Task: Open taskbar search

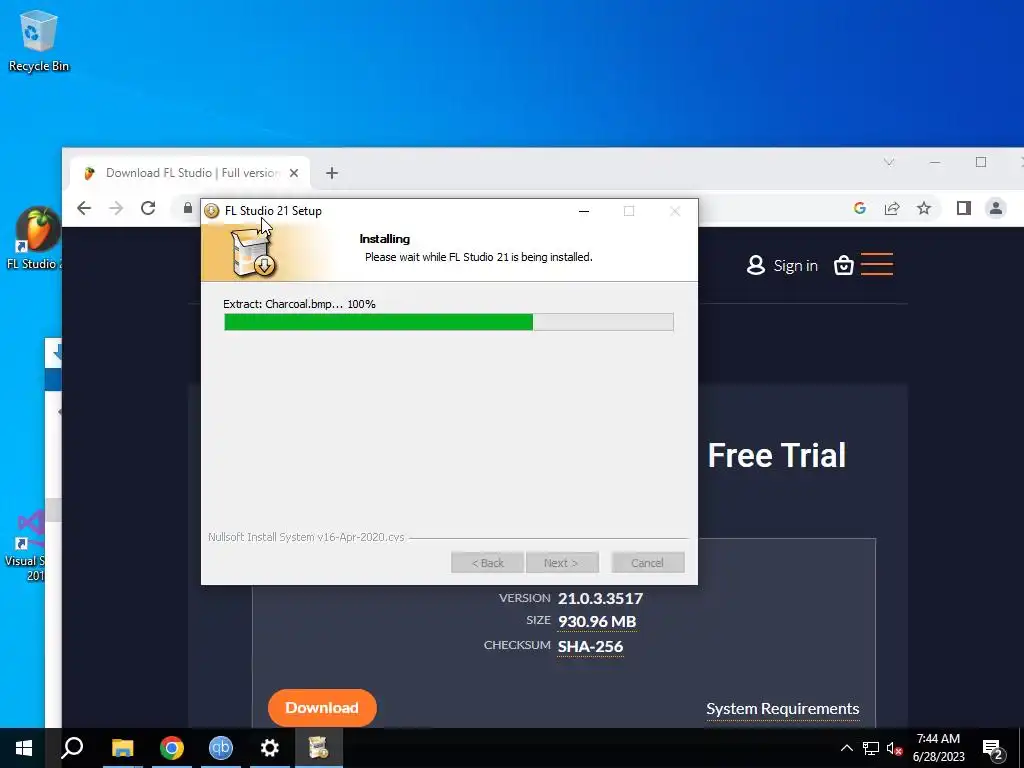Action: pyautogui.click(x=72, y=748)
